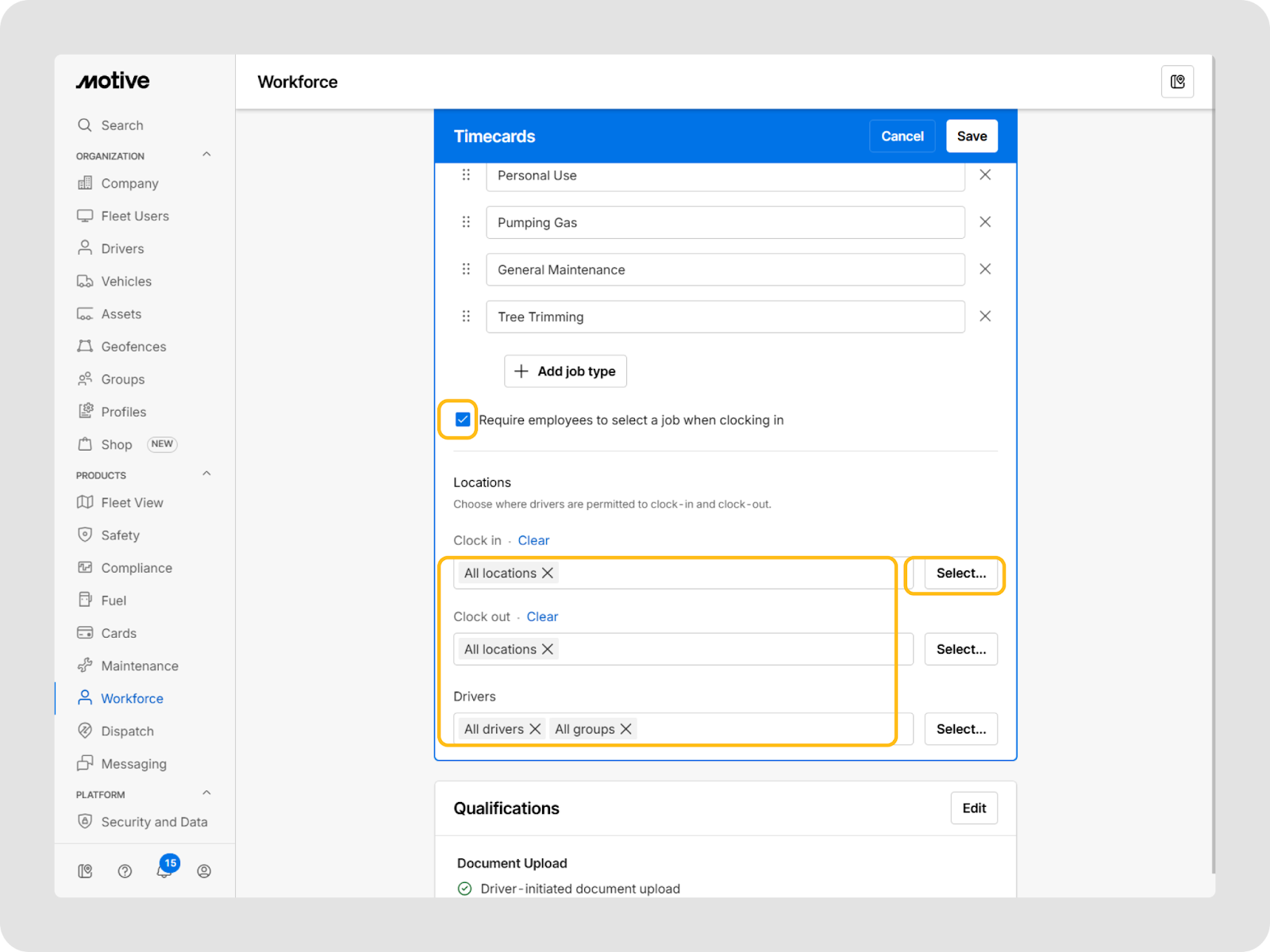Screen dimensions: 1270x952
Task: Click the notifications bell icon
Action: (x=164, y=871)
